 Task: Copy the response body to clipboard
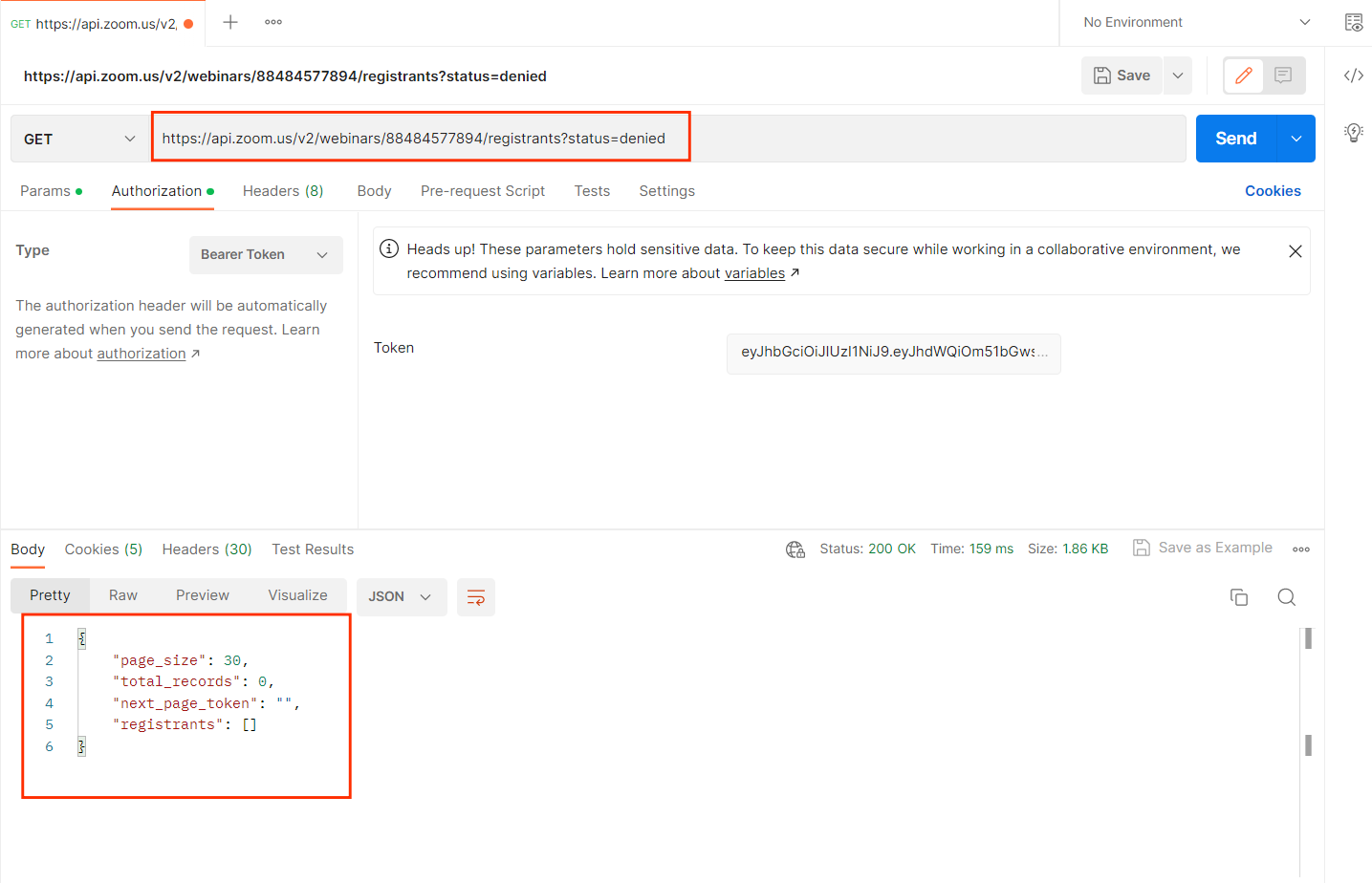[1239, 597]
